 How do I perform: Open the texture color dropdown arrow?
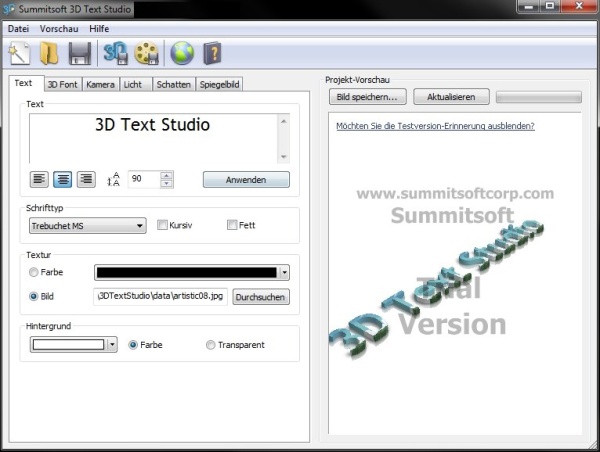point(284,273)
